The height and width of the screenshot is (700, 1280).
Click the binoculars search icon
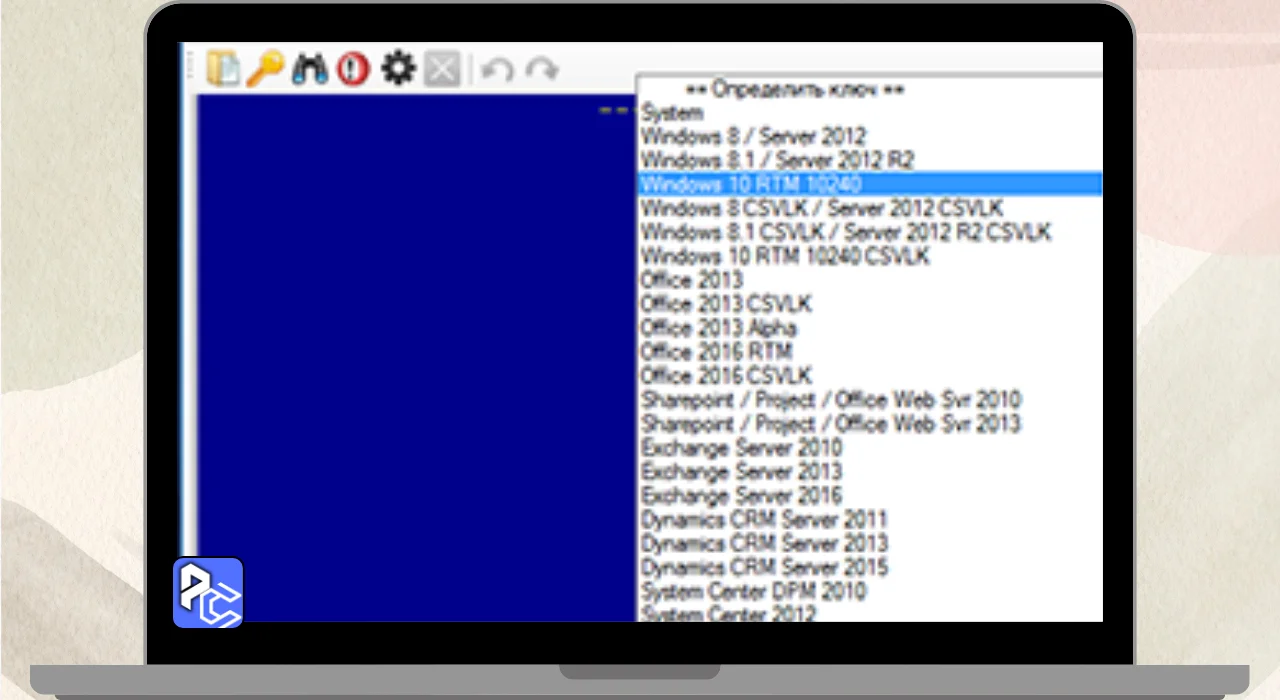pyautogui.click(x=310, y=70)
